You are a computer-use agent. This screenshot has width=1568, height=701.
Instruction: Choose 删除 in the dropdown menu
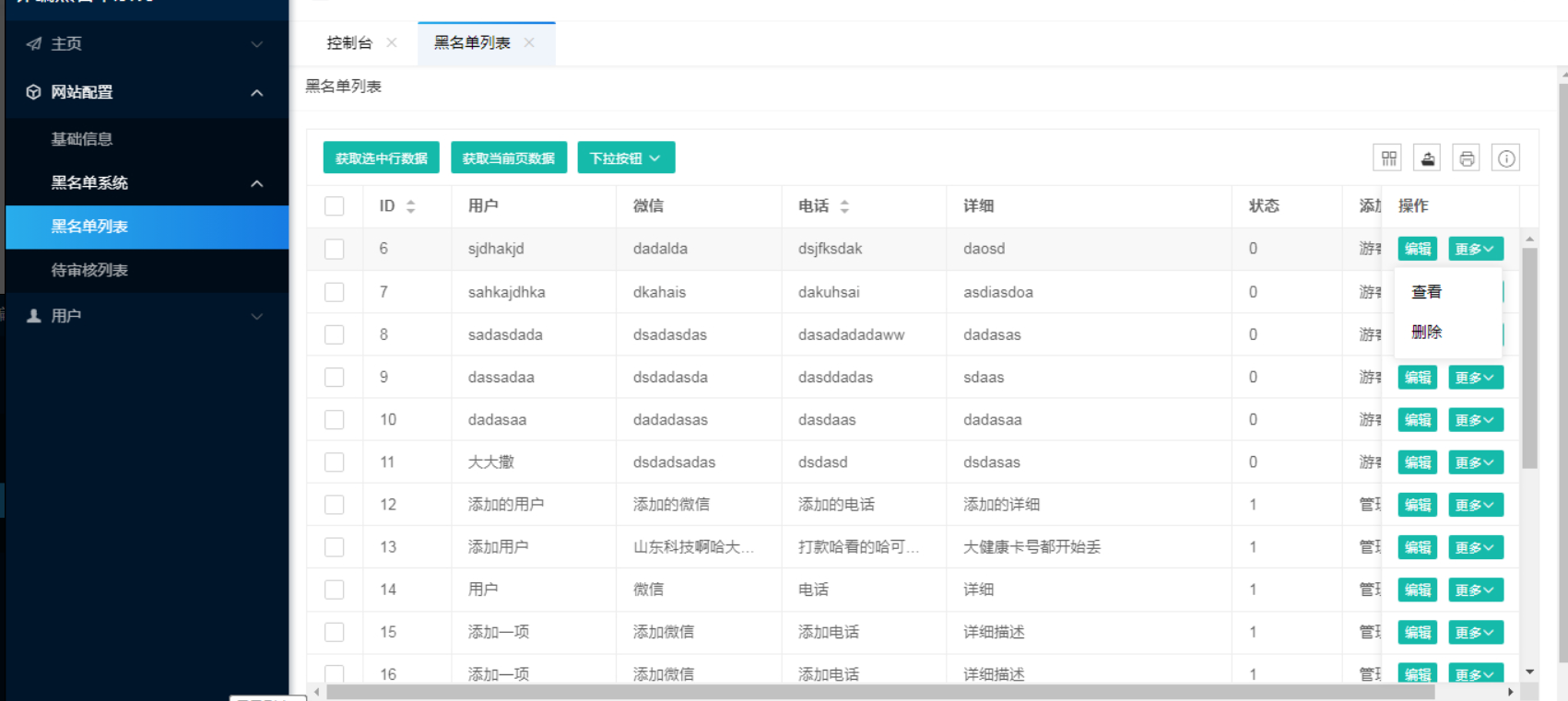point(1427,332)
